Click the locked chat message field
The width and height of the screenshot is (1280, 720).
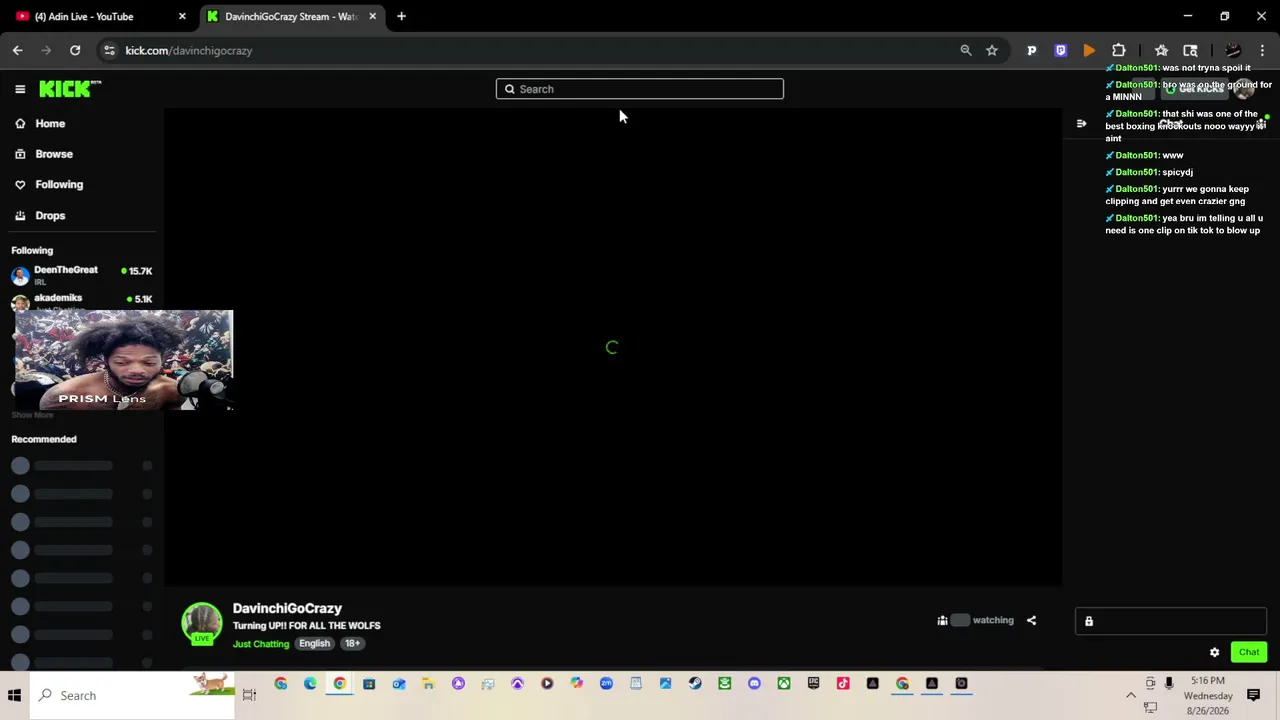coord(1171,621)
